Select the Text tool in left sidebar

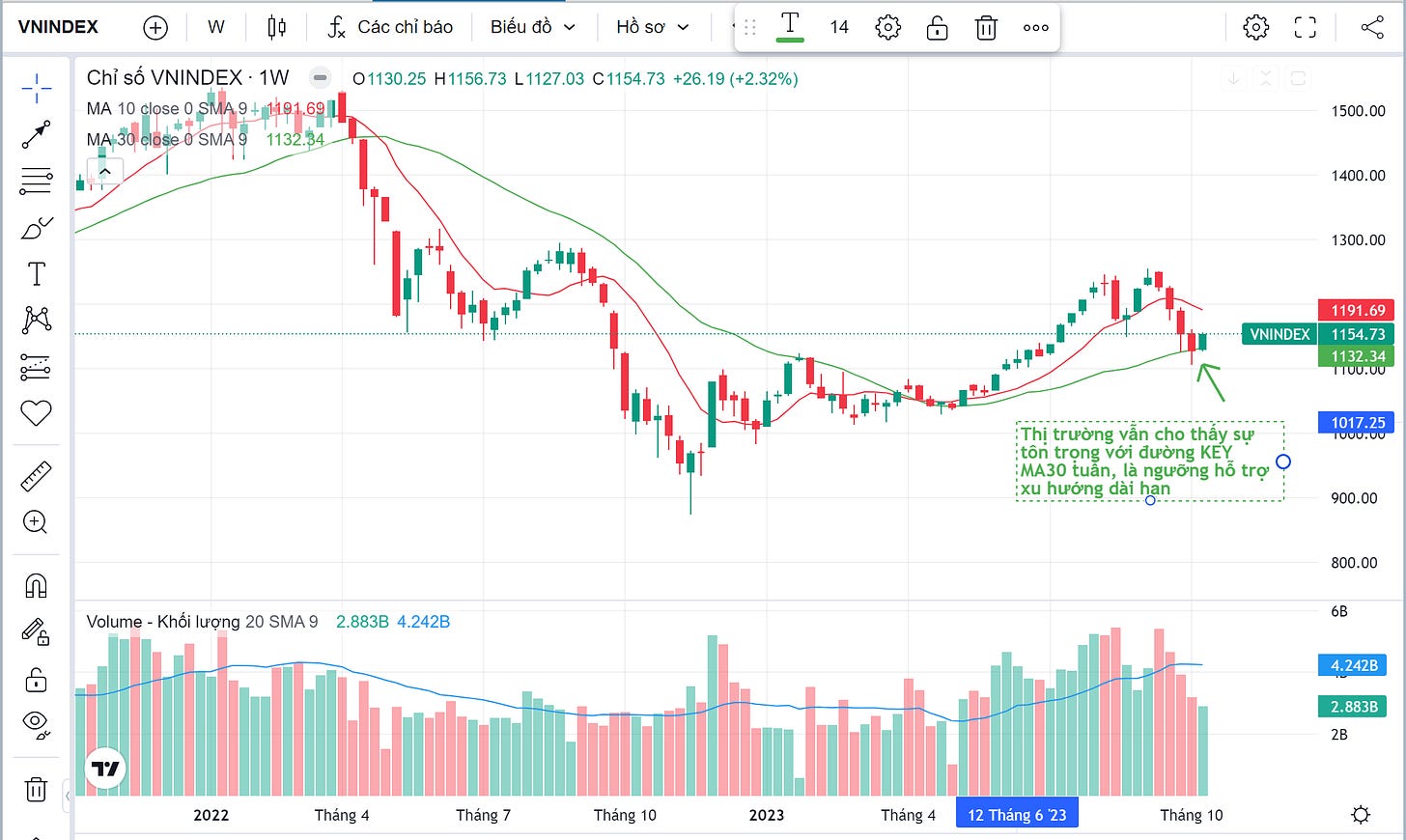[36, 274]
